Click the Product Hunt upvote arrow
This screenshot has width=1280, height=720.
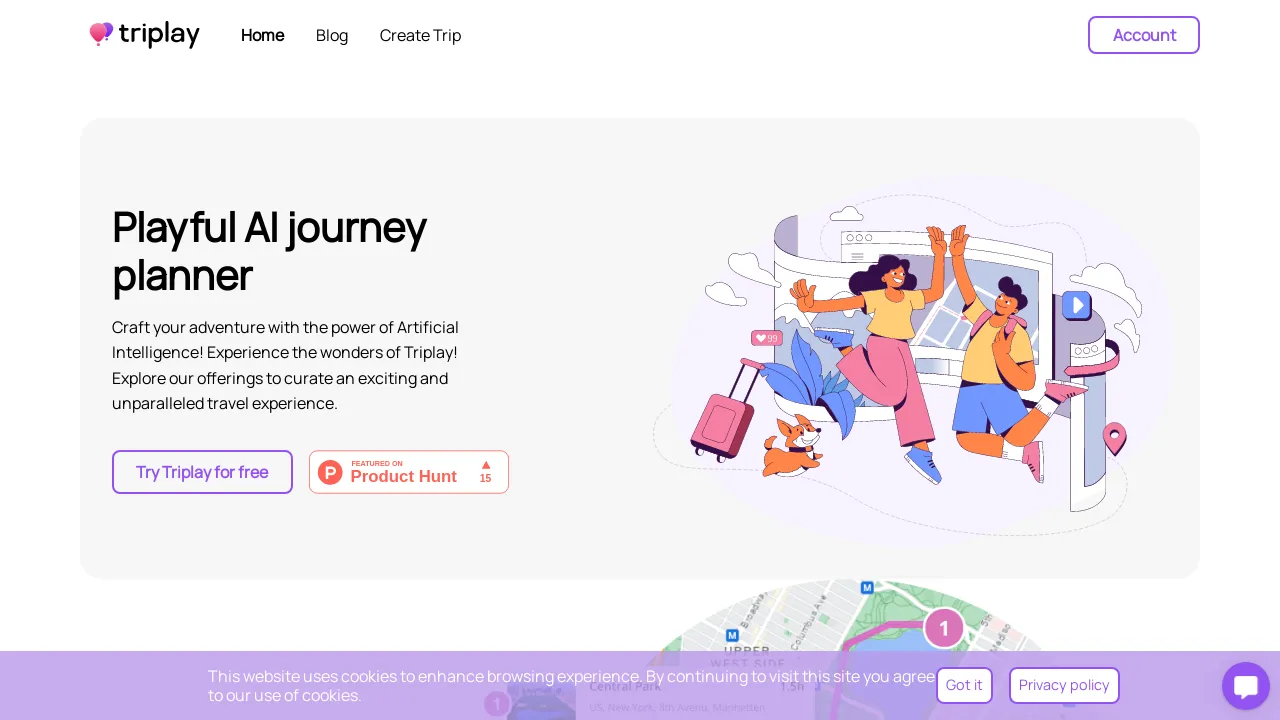486,465
